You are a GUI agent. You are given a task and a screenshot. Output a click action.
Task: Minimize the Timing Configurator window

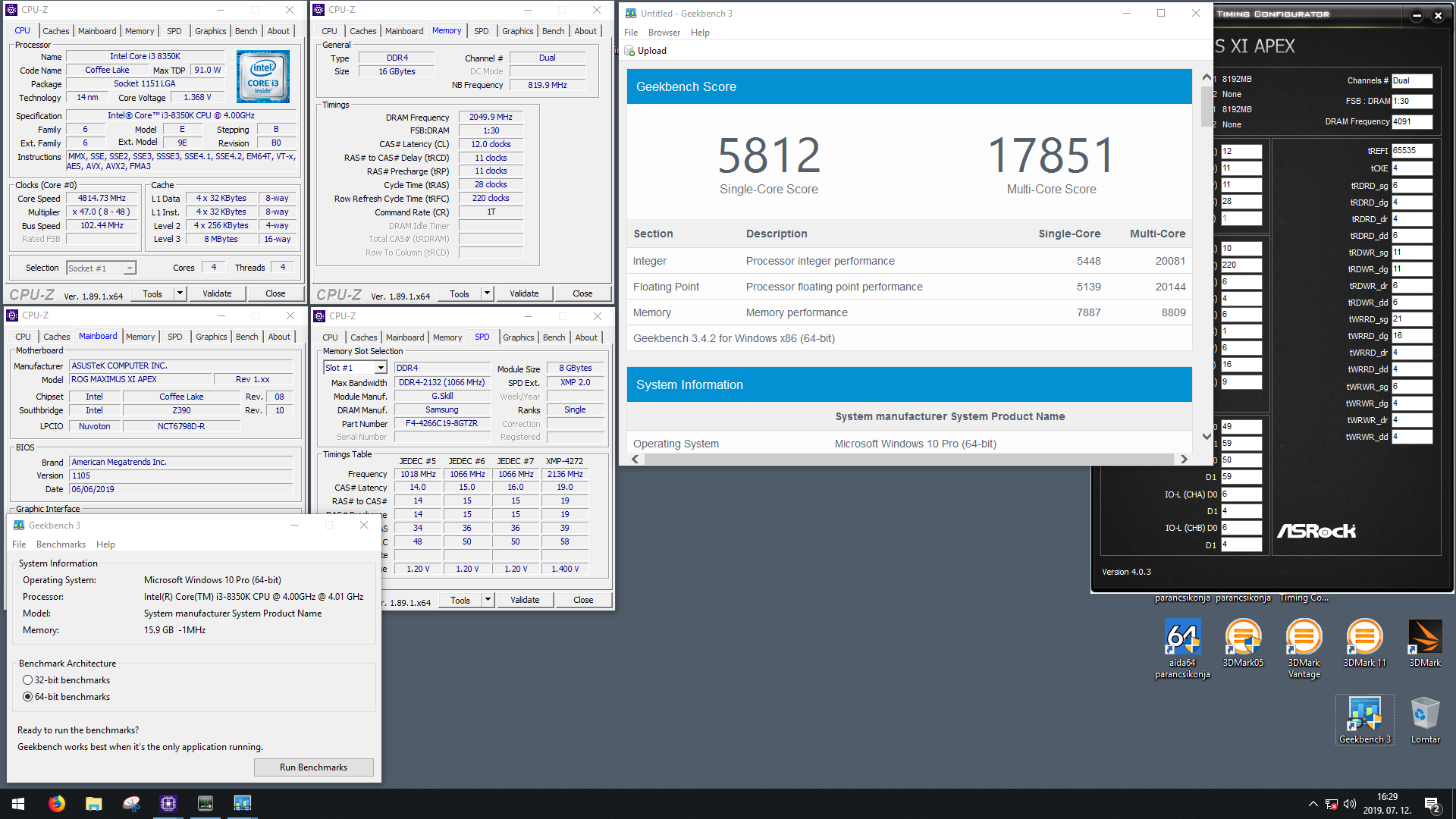[1417, 15]
